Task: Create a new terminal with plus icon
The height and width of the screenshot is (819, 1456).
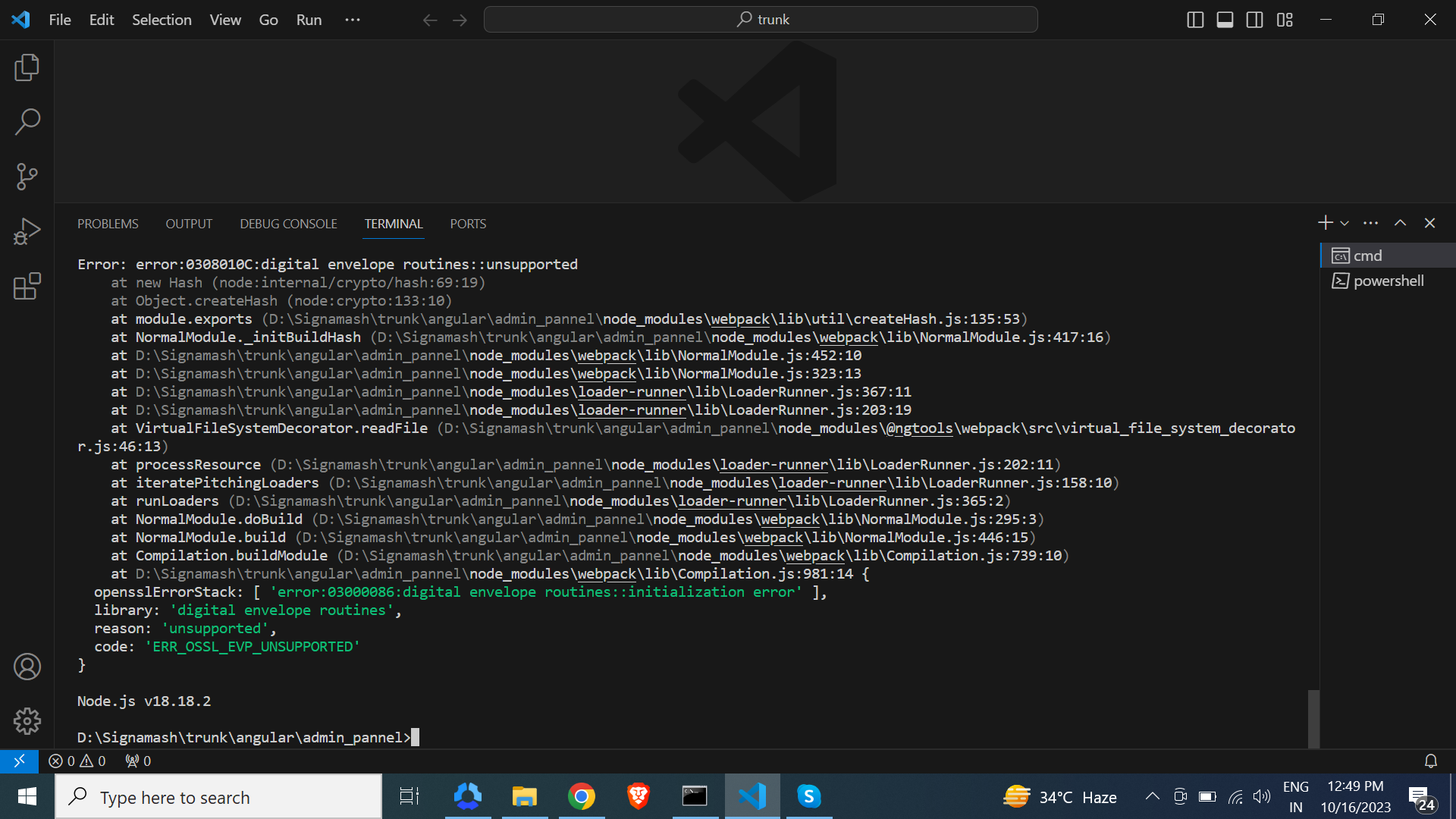Action: coord(1325,223)
